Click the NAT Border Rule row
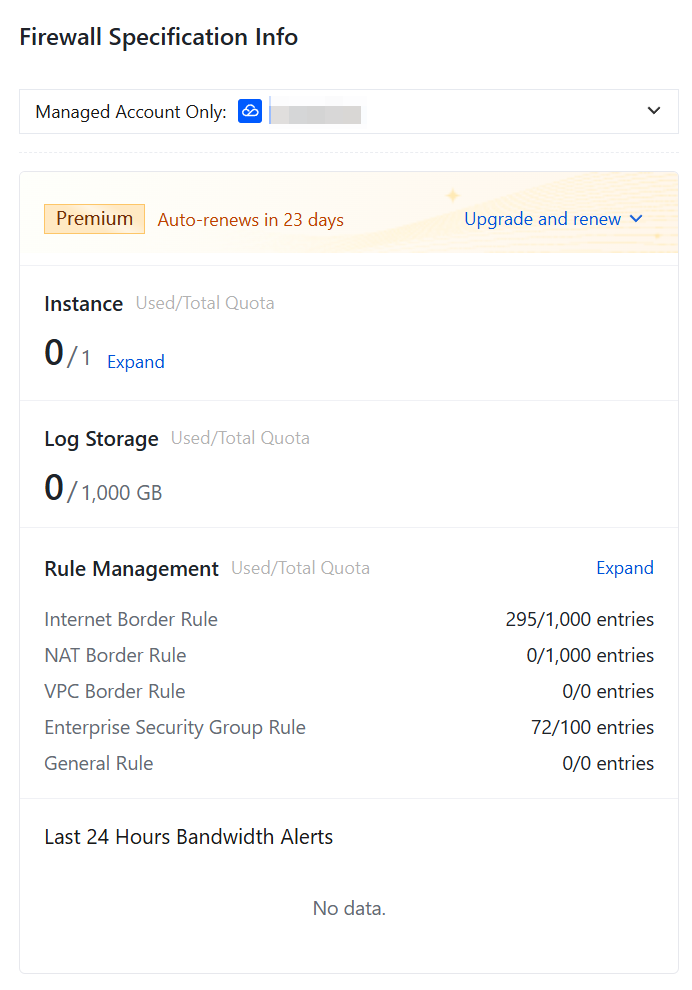The height and width of the screenshot is (990, 692). click(349, 655)
